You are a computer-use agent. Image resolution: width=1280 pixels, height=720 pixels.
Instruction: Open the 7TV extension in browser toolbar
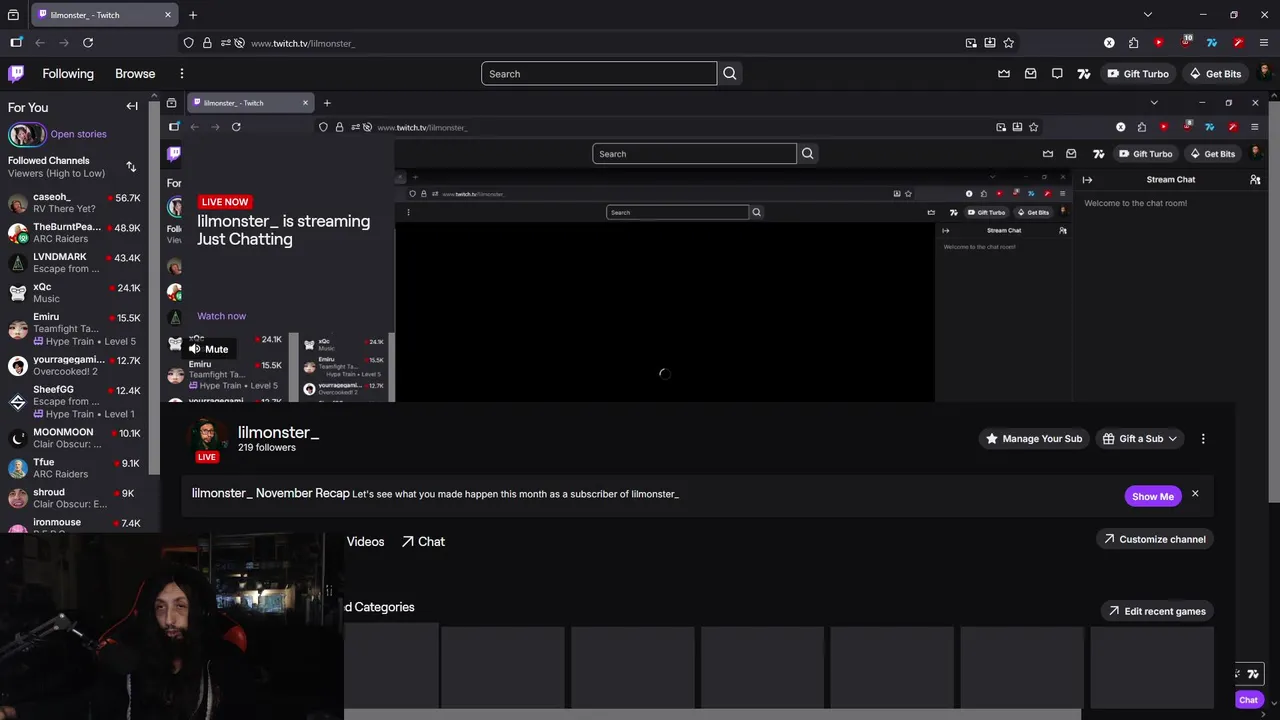tap(1212, 43)
